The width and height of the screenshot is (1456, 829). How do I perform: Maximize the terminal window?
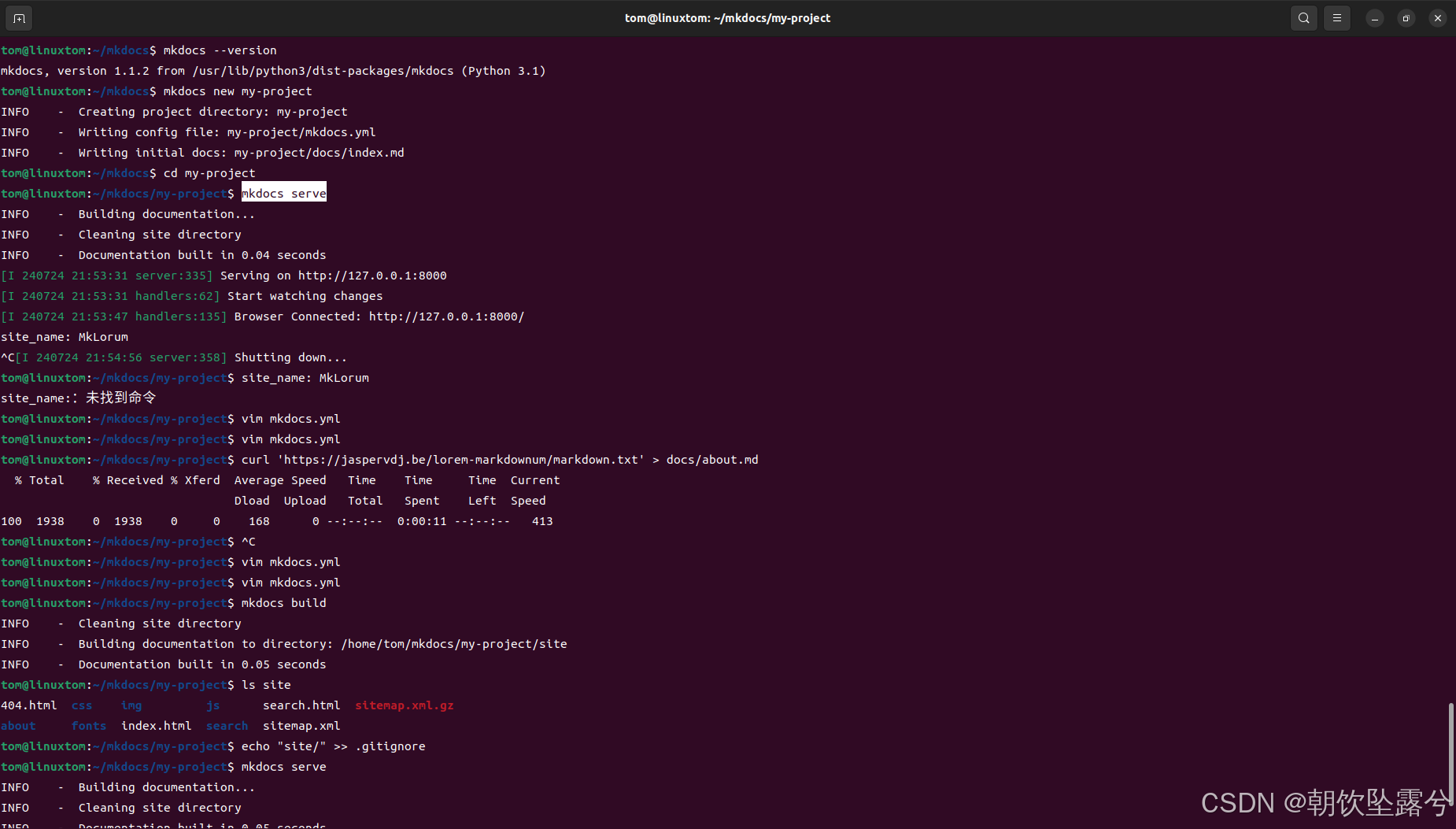tap(1406, 18)
